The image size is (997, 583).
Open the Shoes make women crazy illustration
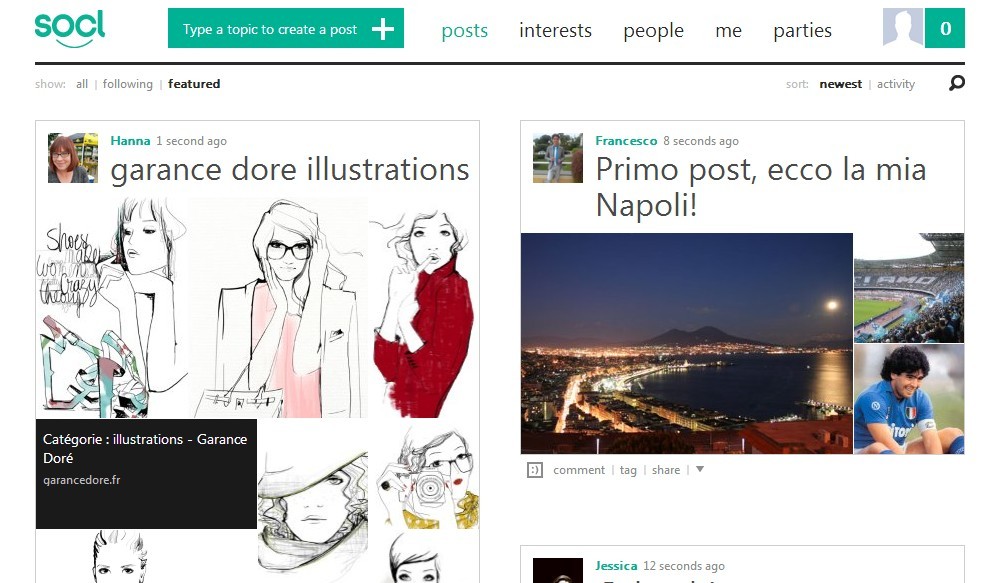point(113,307)
